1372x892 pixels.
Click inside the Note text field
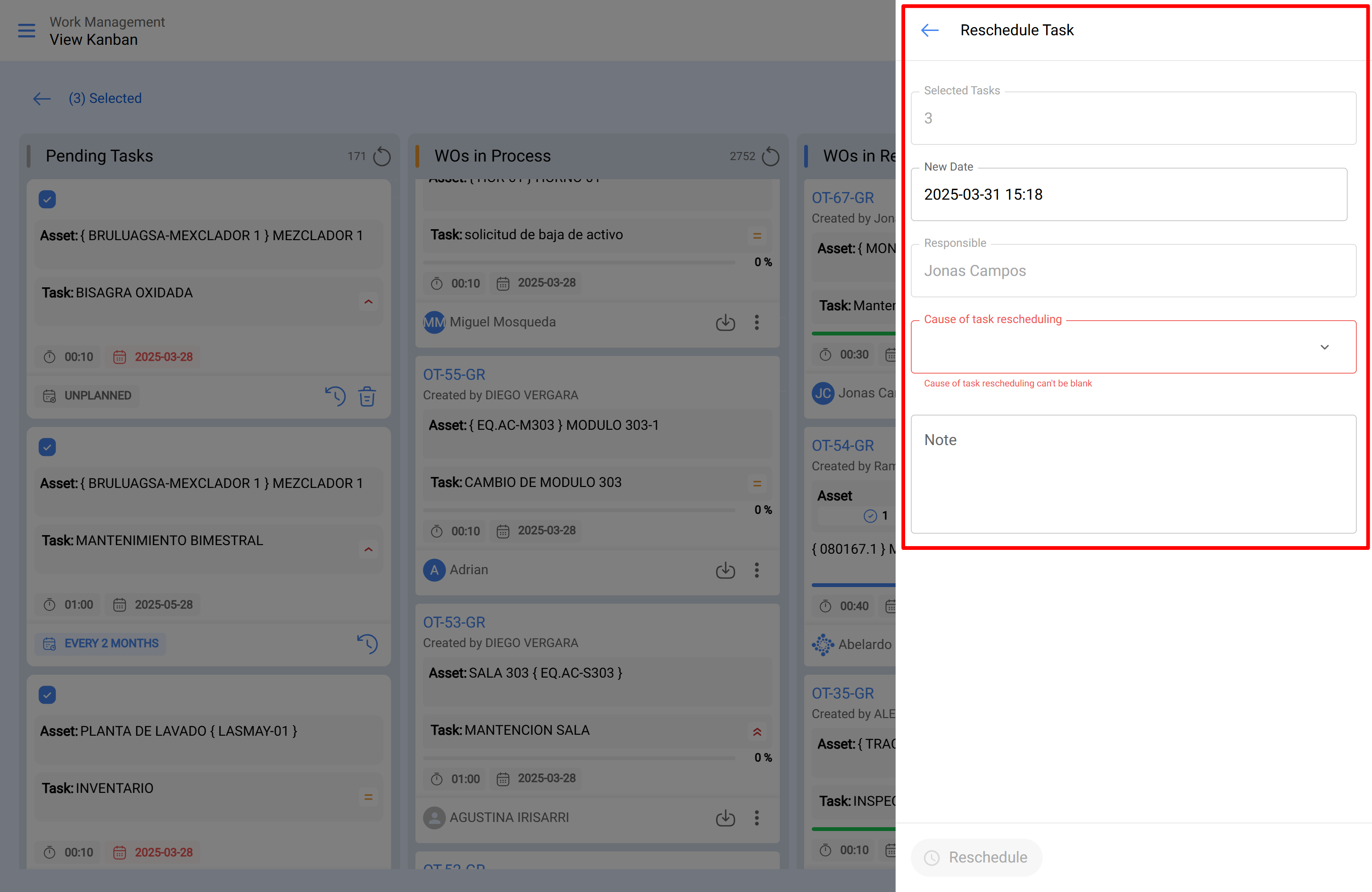(x=1133, y=473)
